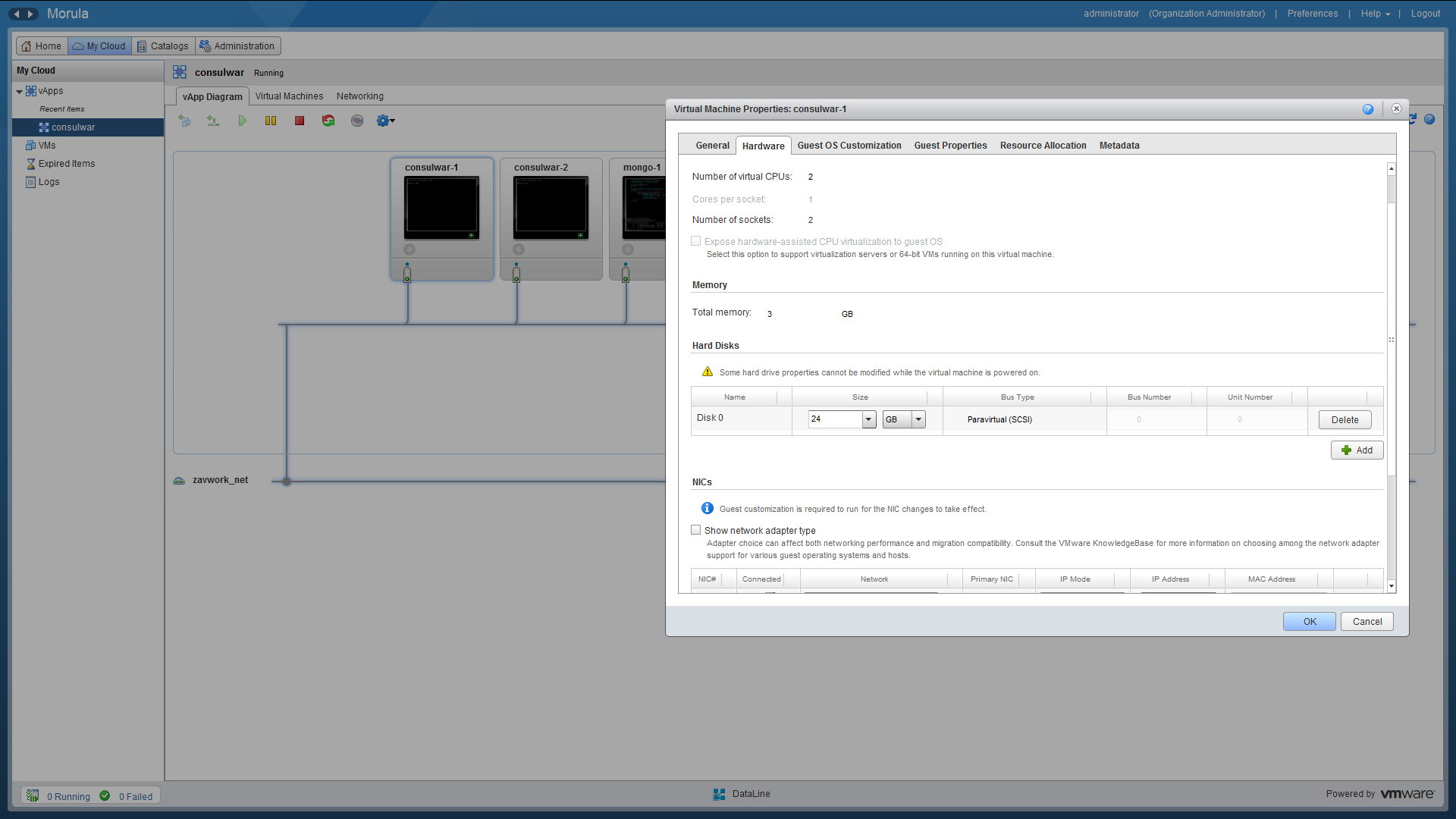Click the DataLine logo icon
The height and width of the screenshot is (819, 1456).
click(x=719, y=794)
